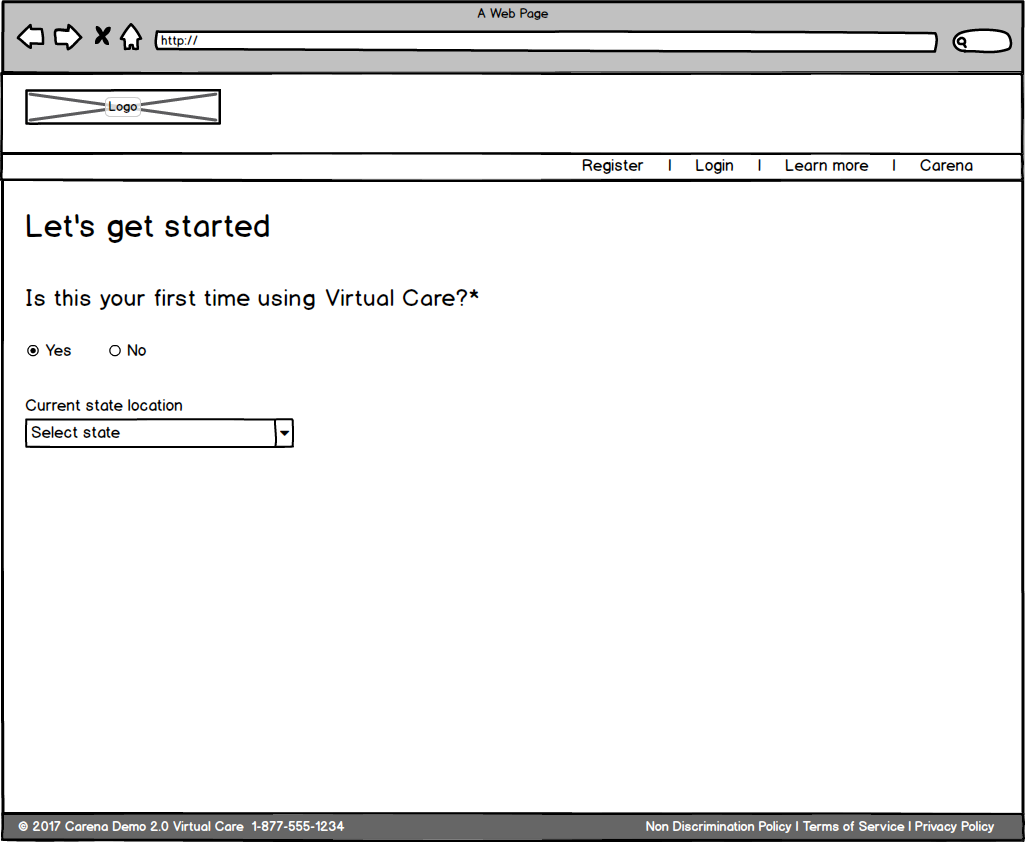
Task: Stop page loading with X icon
Action: (102, 35)
